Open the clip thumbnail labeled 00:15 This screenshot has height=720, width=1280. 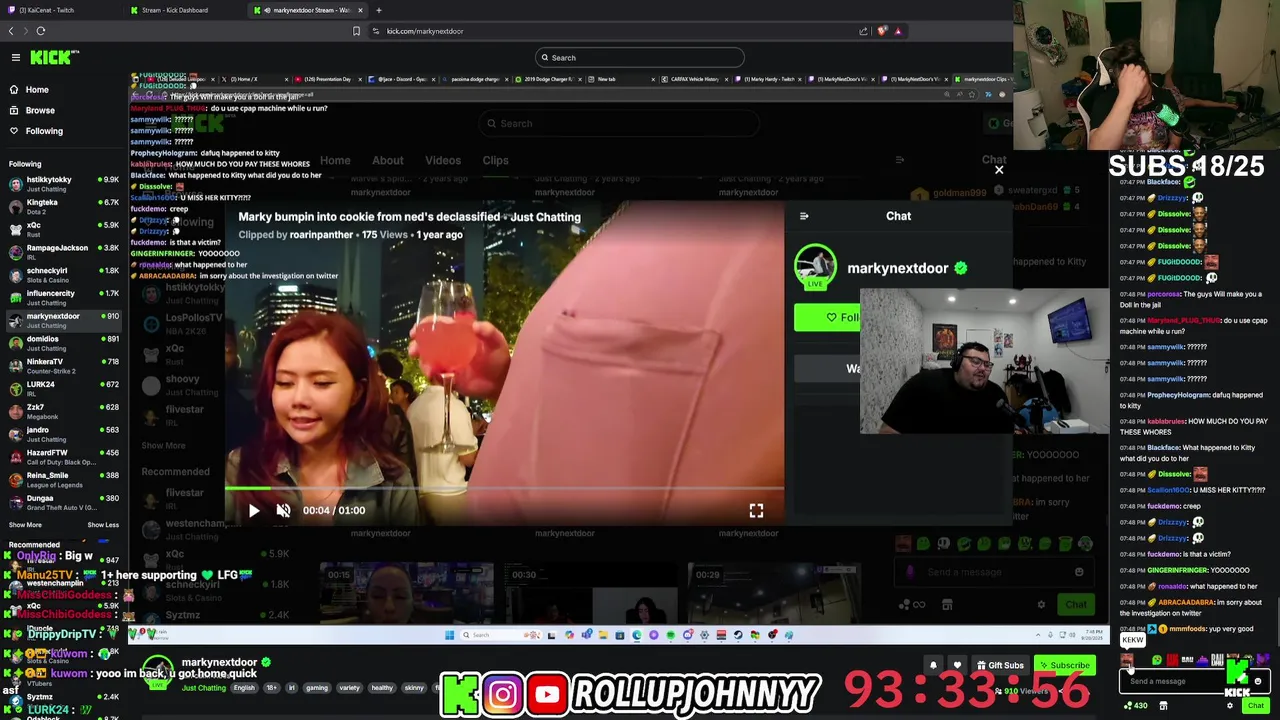pos(406,592)
